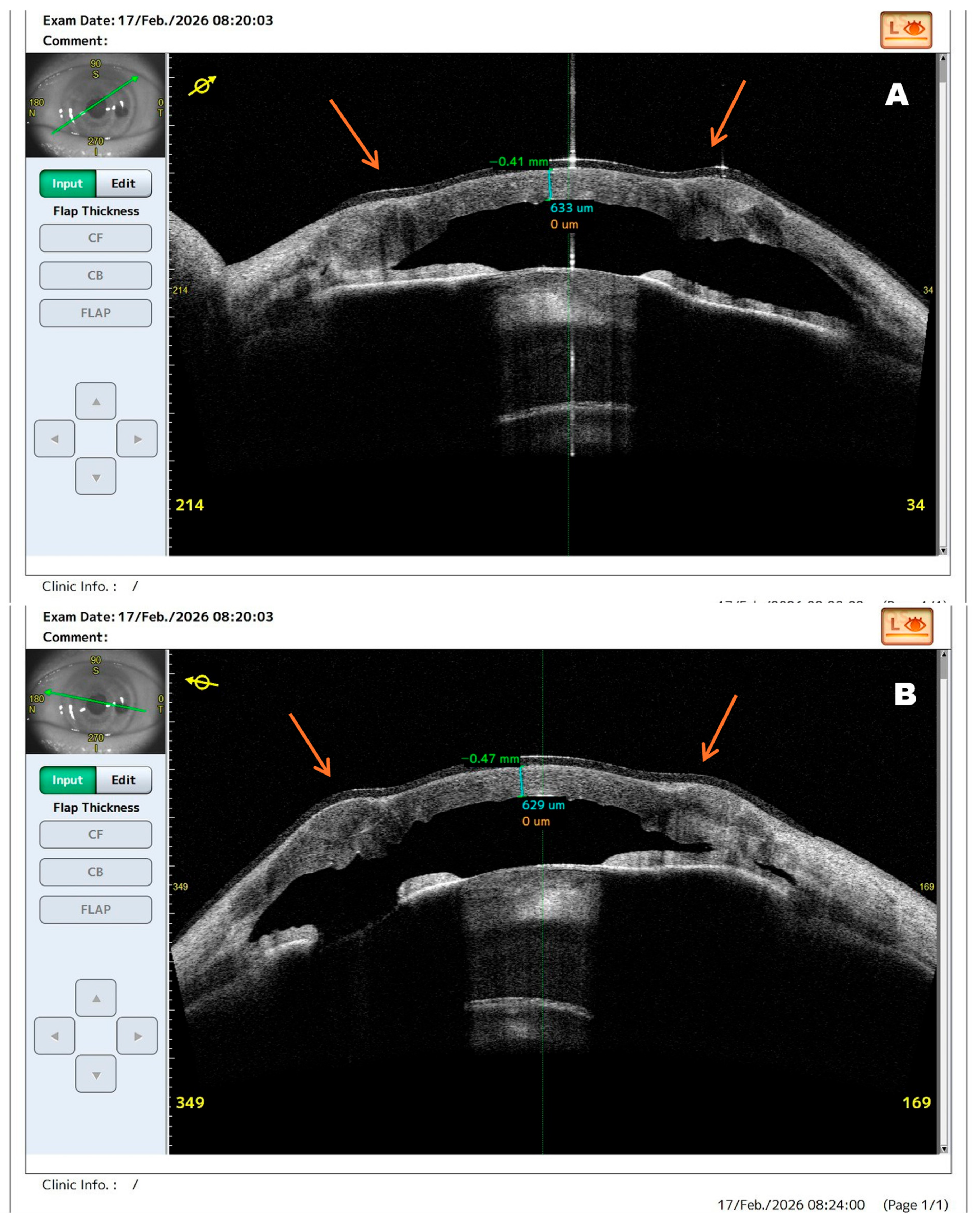This screenshot has width=980, height=1223.
Task: Click the left arrow pad button in panel A
Action: click(x=54, y=438)
